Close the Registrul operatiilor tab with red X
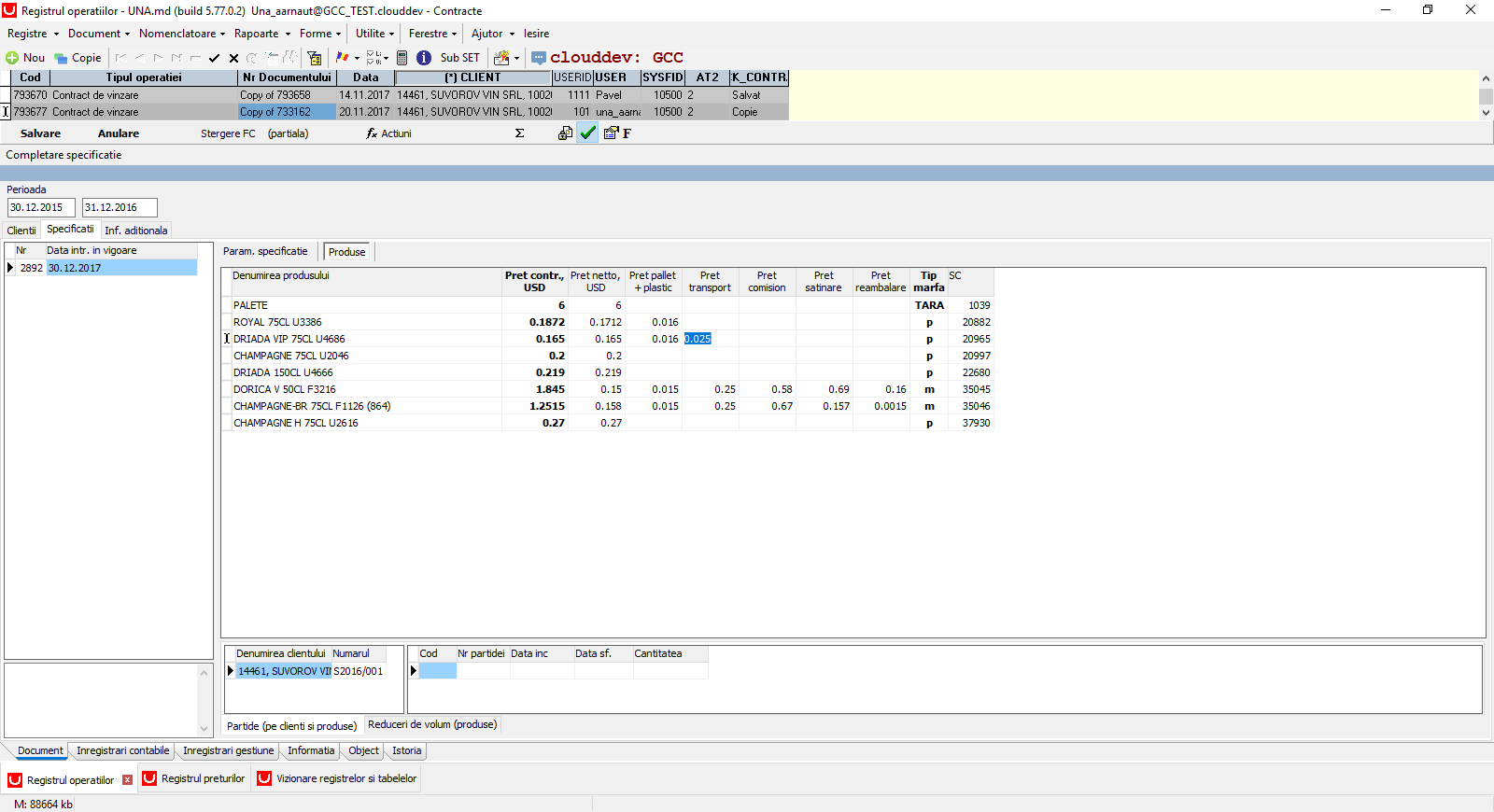The image size is (1494, 812). click(128, 779)
